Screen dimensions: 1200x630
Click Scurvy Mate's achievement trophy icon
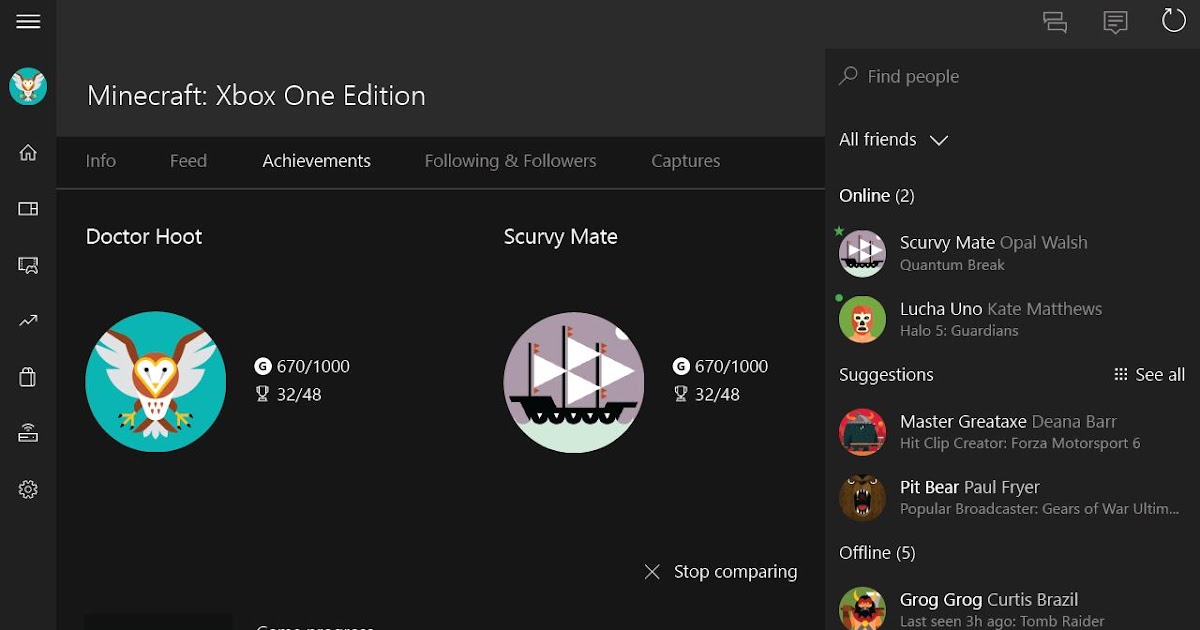point(681,394)
